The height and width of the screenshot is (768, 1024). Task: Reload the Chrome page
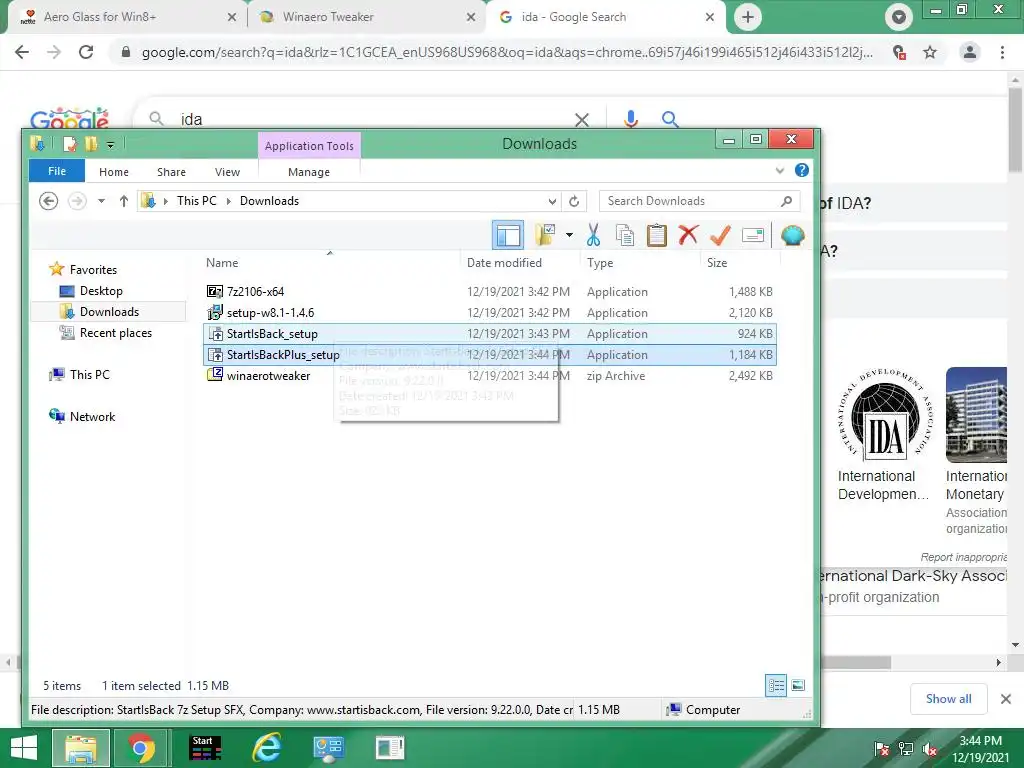(86, 52)
